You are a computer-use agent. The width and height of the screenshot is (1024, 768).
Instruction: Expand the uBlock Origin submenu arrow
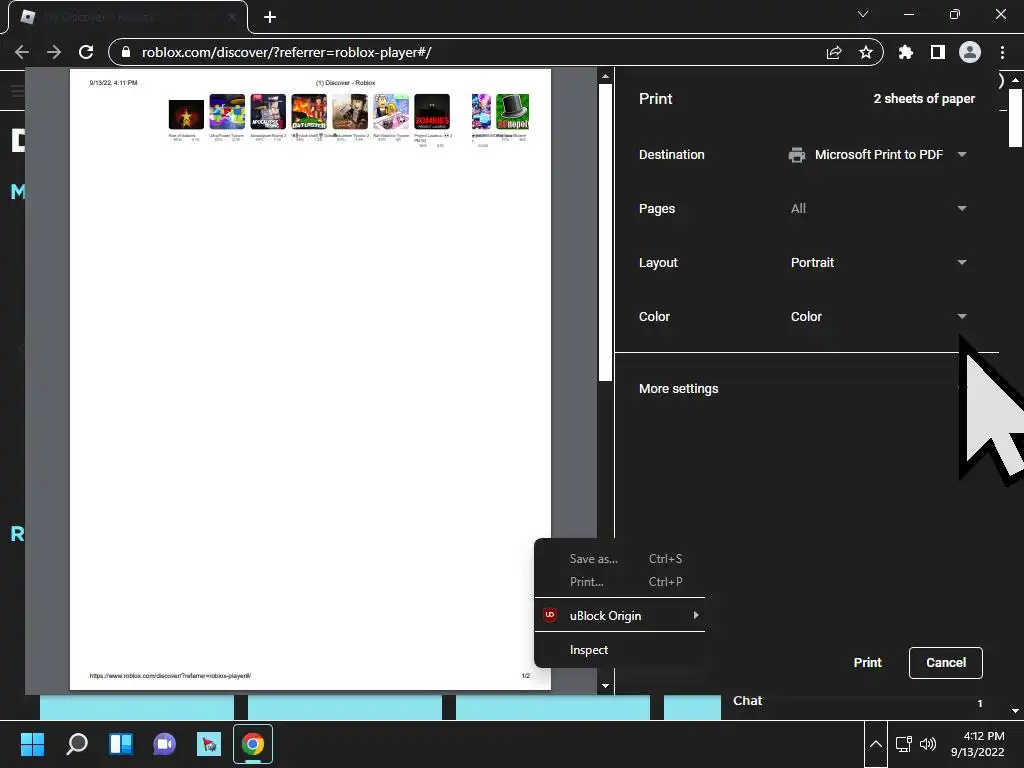(x=696, y=615)
